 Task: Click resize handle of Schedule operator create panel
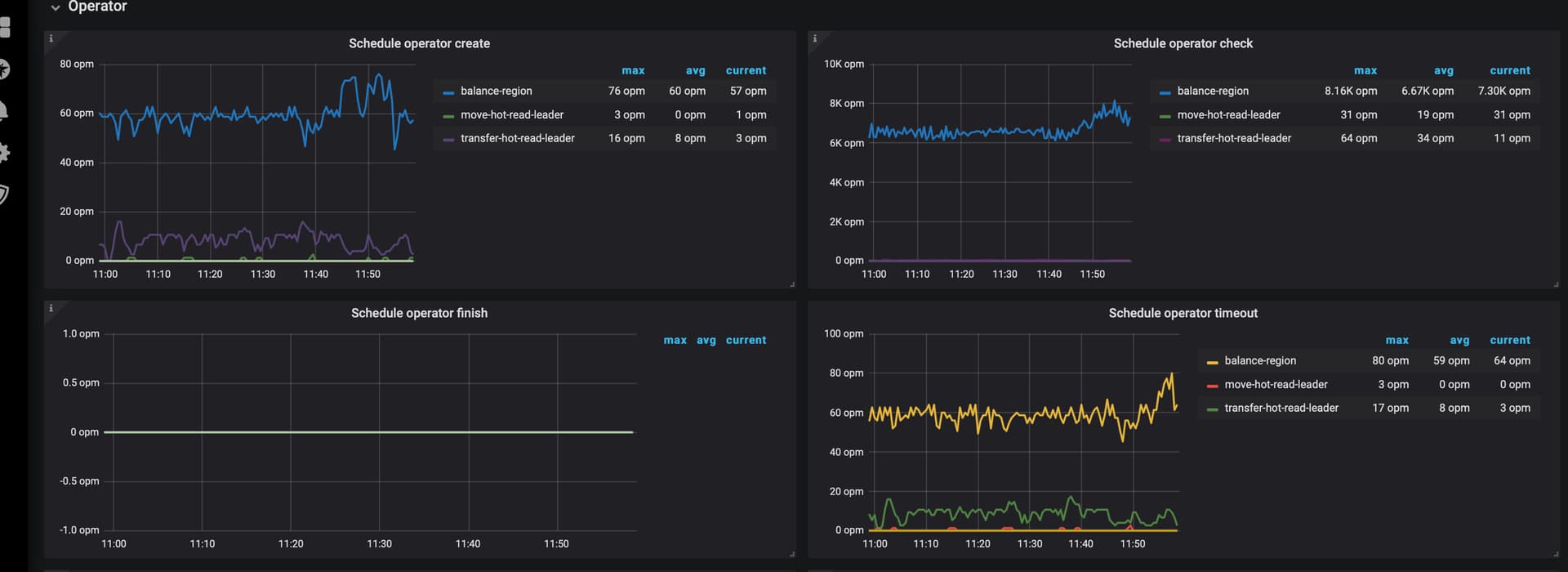[x=792, y=284]
